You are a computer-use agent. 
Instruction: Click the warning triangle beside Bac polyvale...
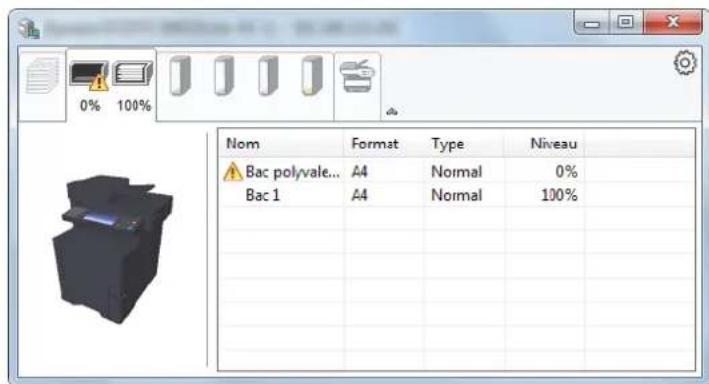click(x=233, y=172)
